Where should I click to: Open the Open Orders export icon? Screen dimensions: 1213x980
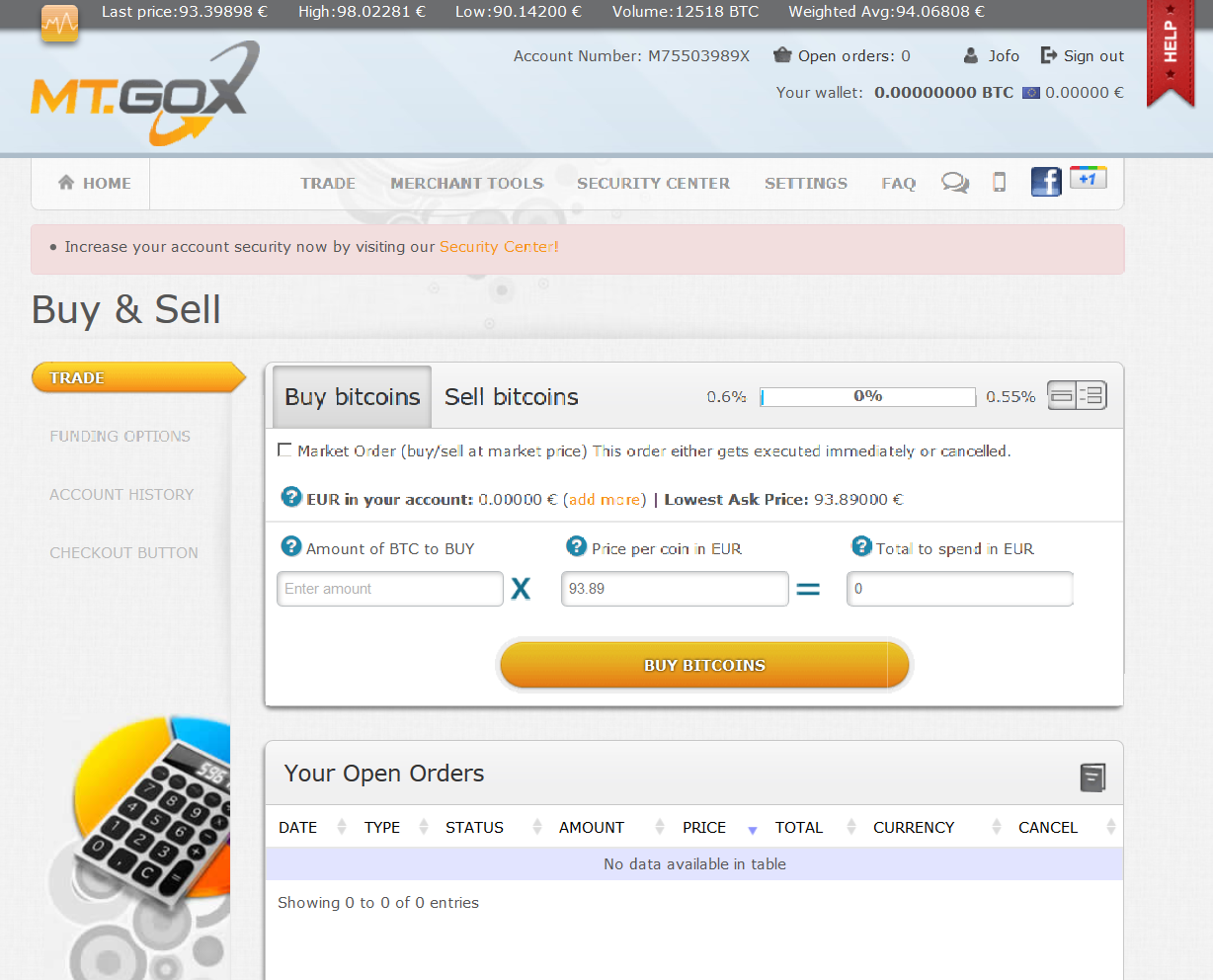pyautogui.click(x=1092, y=777)
